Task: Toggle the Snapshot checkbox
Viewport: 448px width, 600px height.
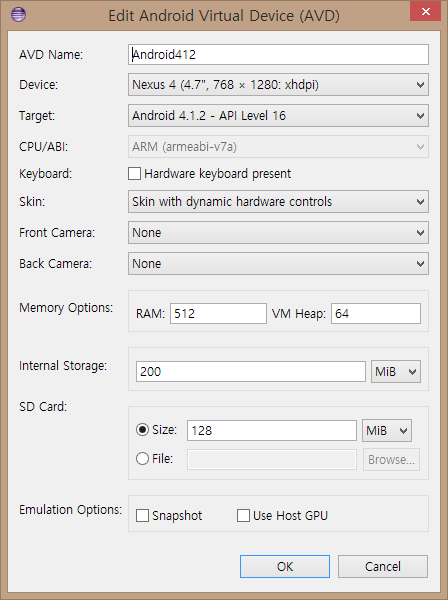Action: click(x=142, y=515)
